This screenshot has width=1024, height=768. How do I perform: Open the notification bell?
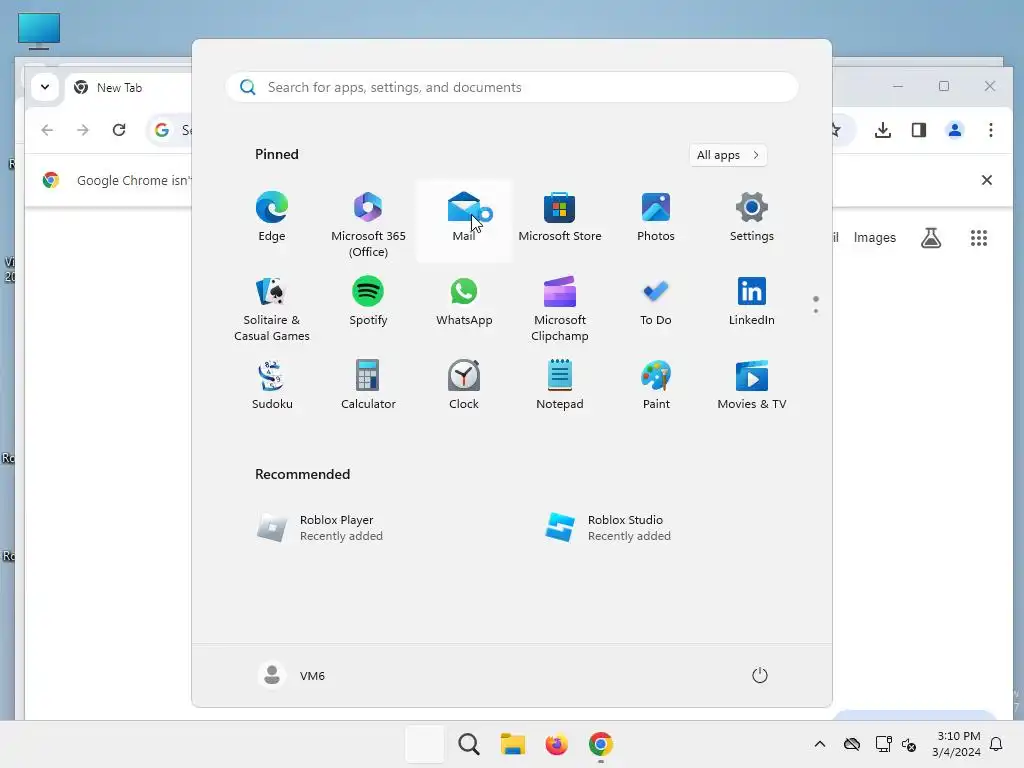click(x=996, y=744)
